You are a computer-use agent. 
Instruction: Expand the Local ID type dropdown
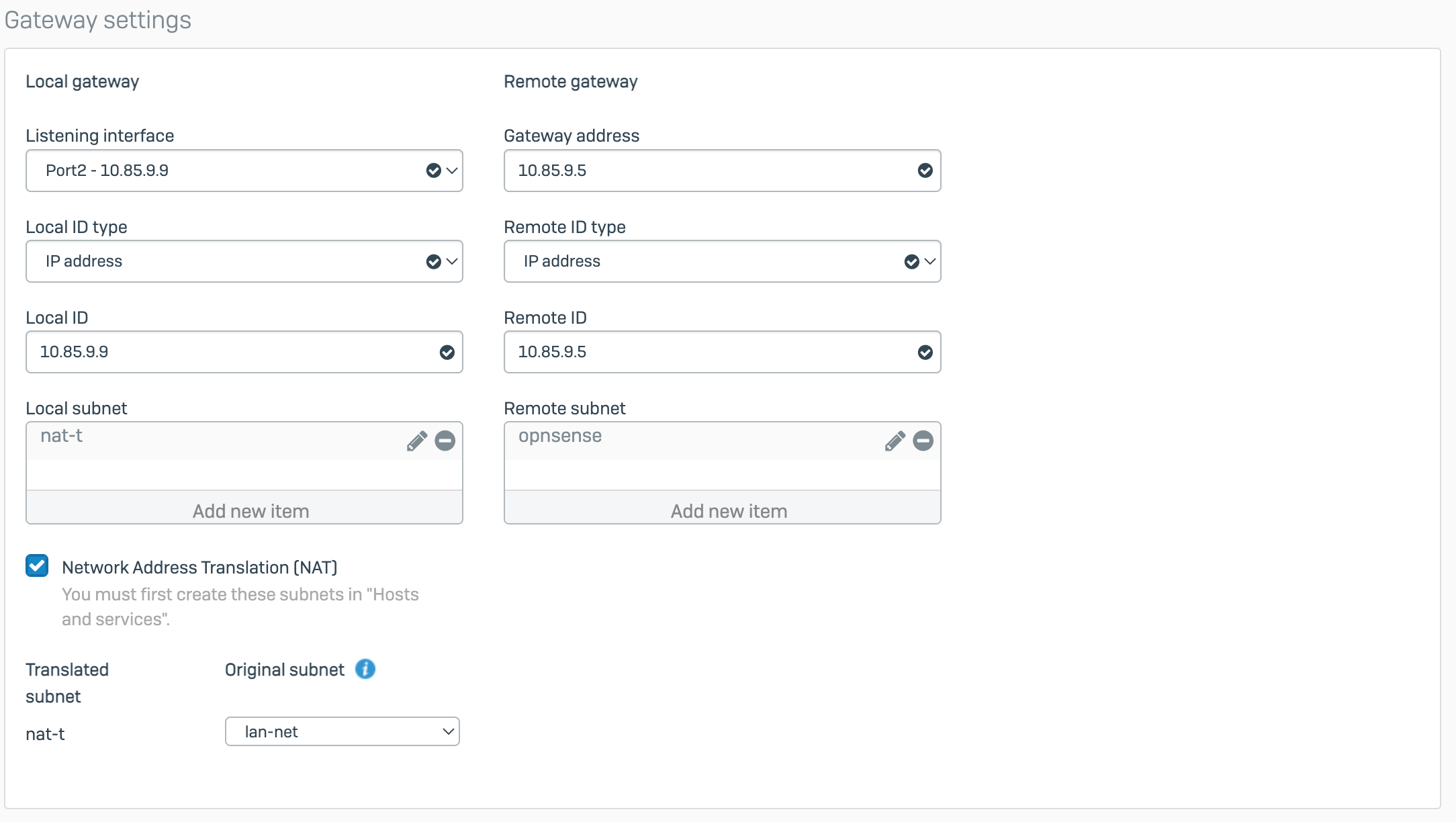click(244, 261)
